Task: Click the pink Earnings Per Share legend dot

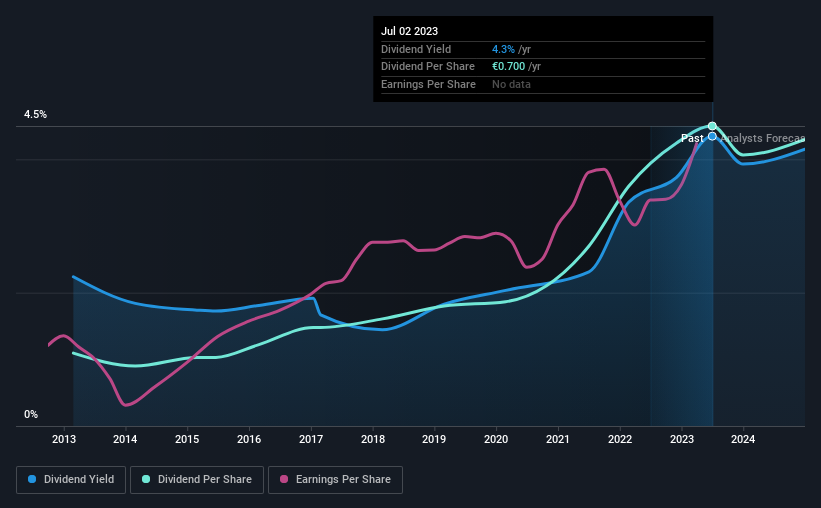Action: point(284,479)
